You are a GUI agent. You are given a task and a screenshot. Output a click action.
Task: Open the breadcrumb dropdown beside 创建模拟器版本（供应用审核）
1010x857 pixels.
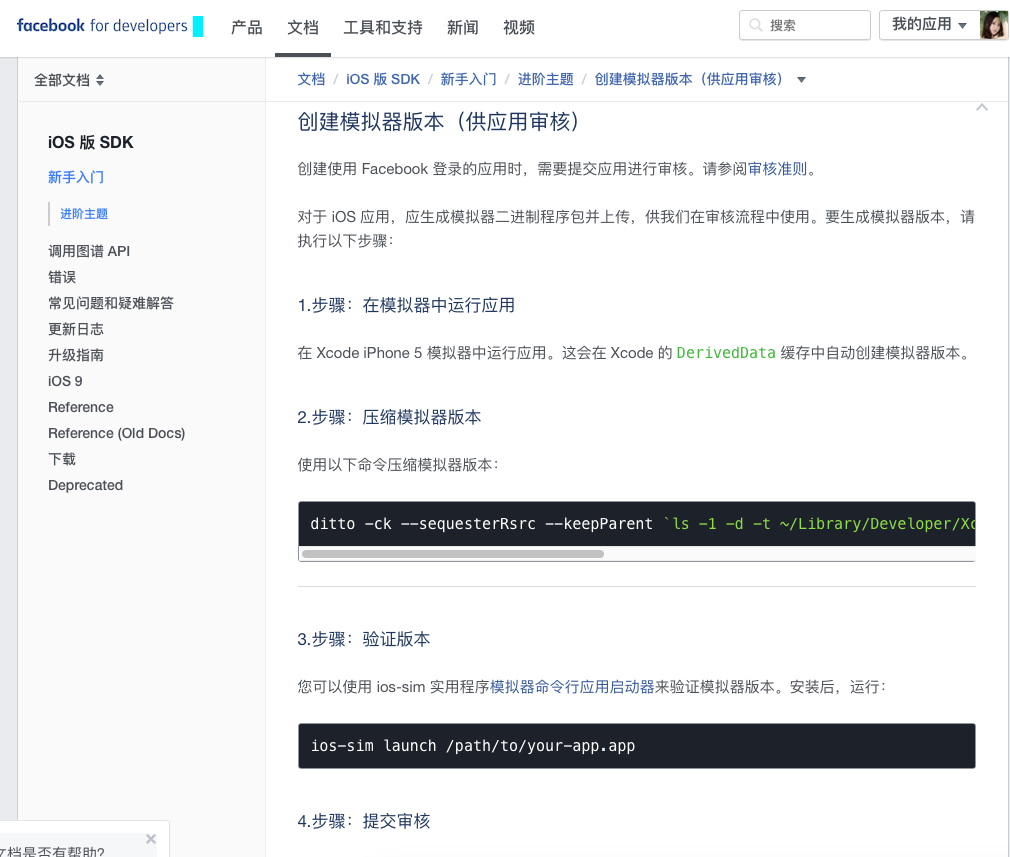point(801,79)
